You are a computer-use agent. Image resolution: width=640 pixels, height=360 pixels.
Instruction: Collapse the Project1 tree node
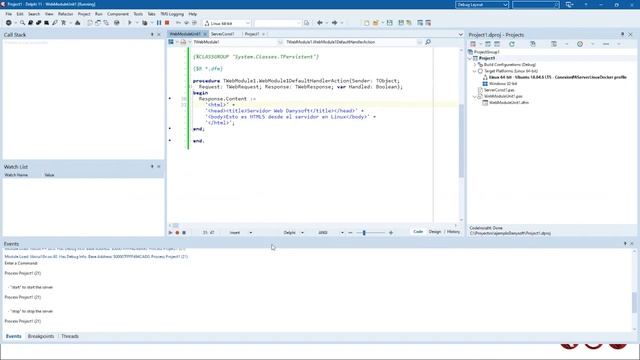470,58
